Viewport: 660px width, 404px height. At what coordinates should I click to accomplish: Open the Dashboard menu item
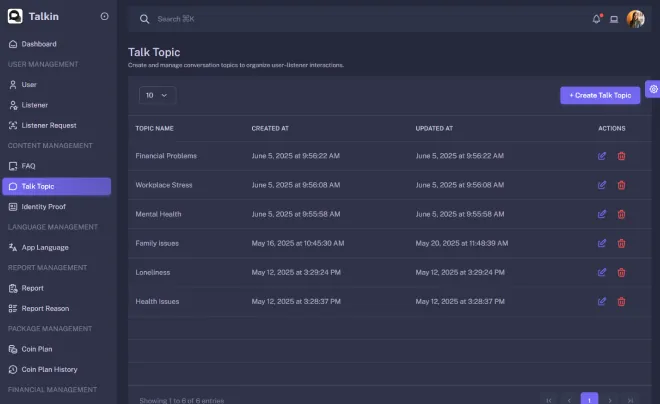pyautogui.click(x=56, y=44)
